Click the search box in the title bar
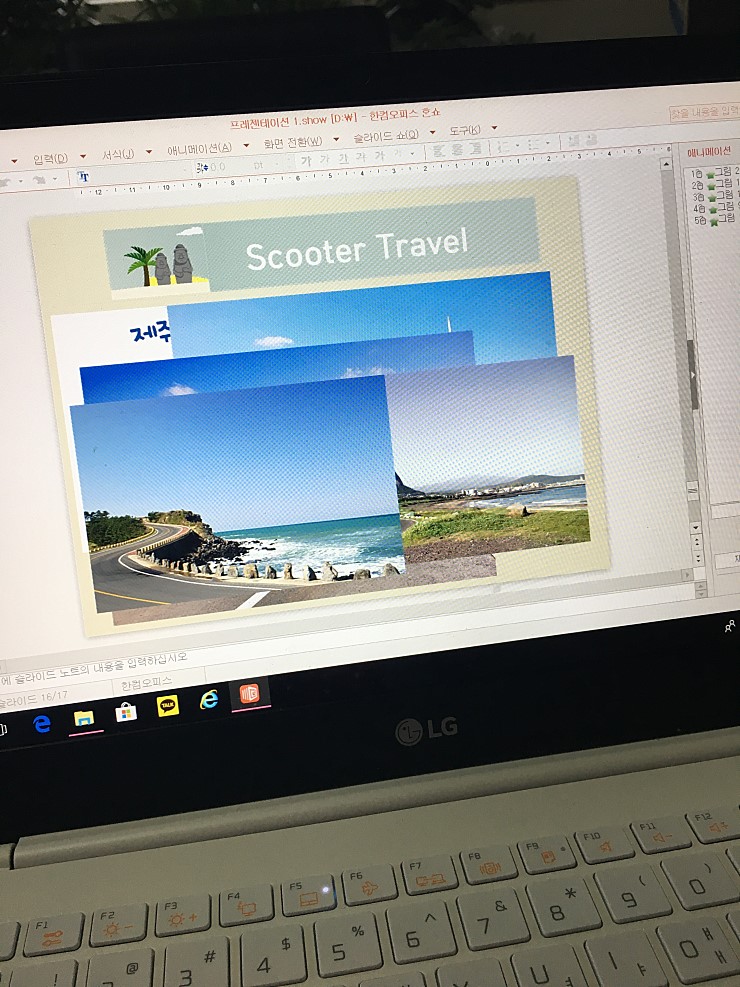 [705, 113]
